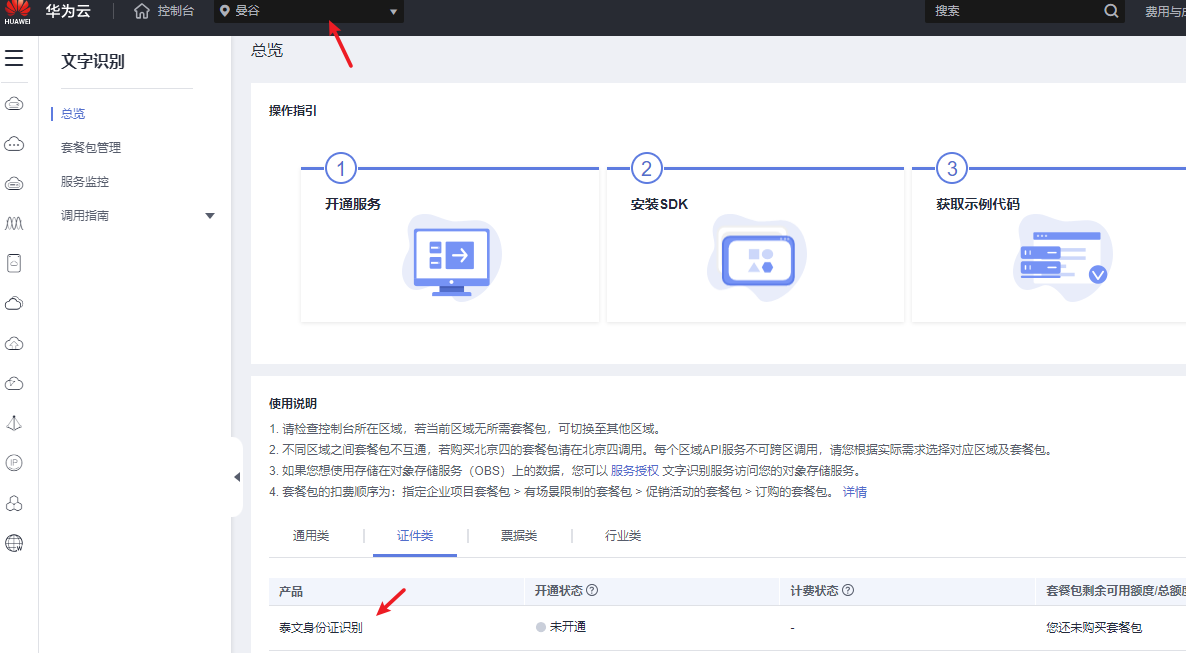This screenshot has width=1186, height=653.
Task: Click the home icon beside 控制台
Action: [x=141, y=11]
